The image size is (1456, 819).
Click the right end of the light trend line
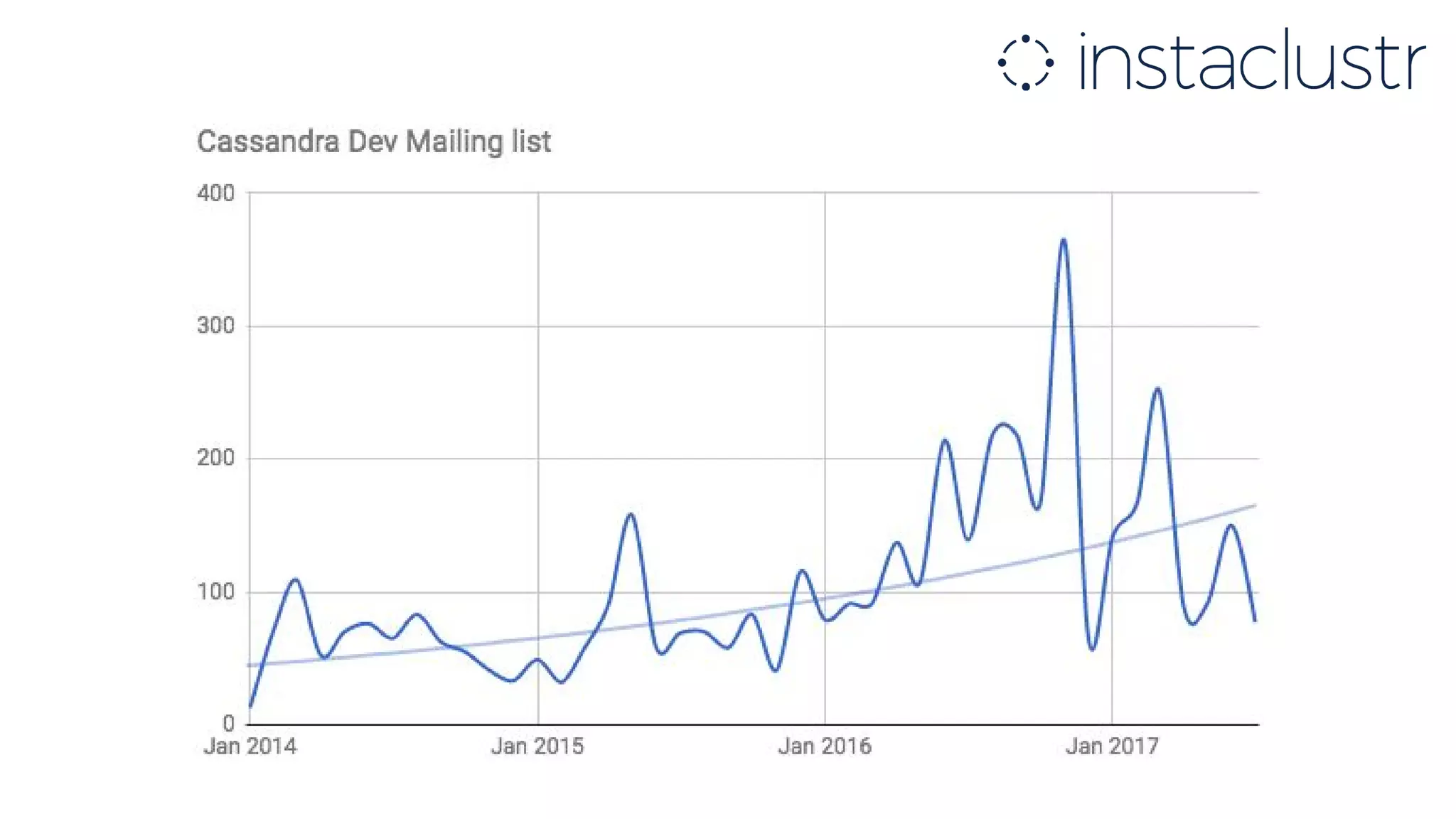1256,505
